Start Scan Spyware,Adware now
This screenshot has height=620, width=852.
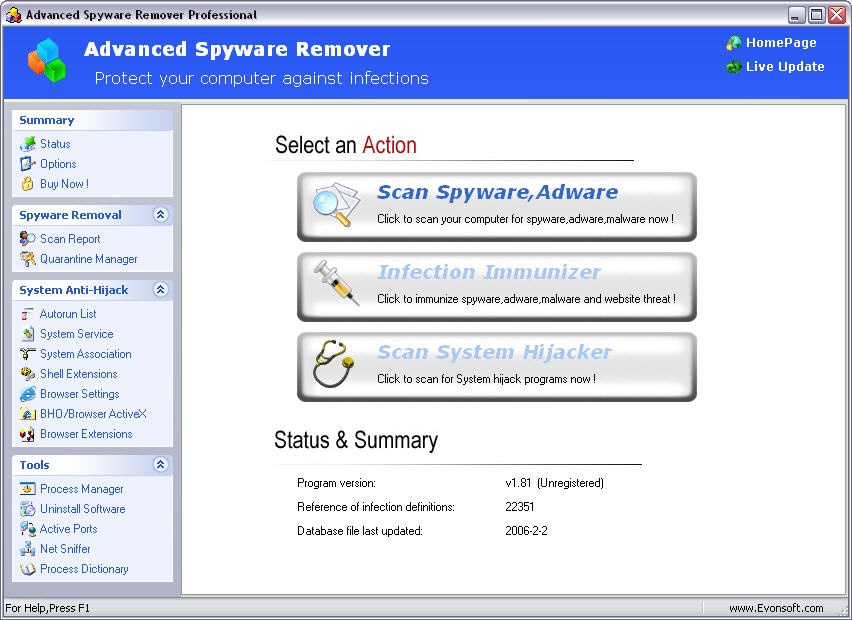[x=497, y=207]
